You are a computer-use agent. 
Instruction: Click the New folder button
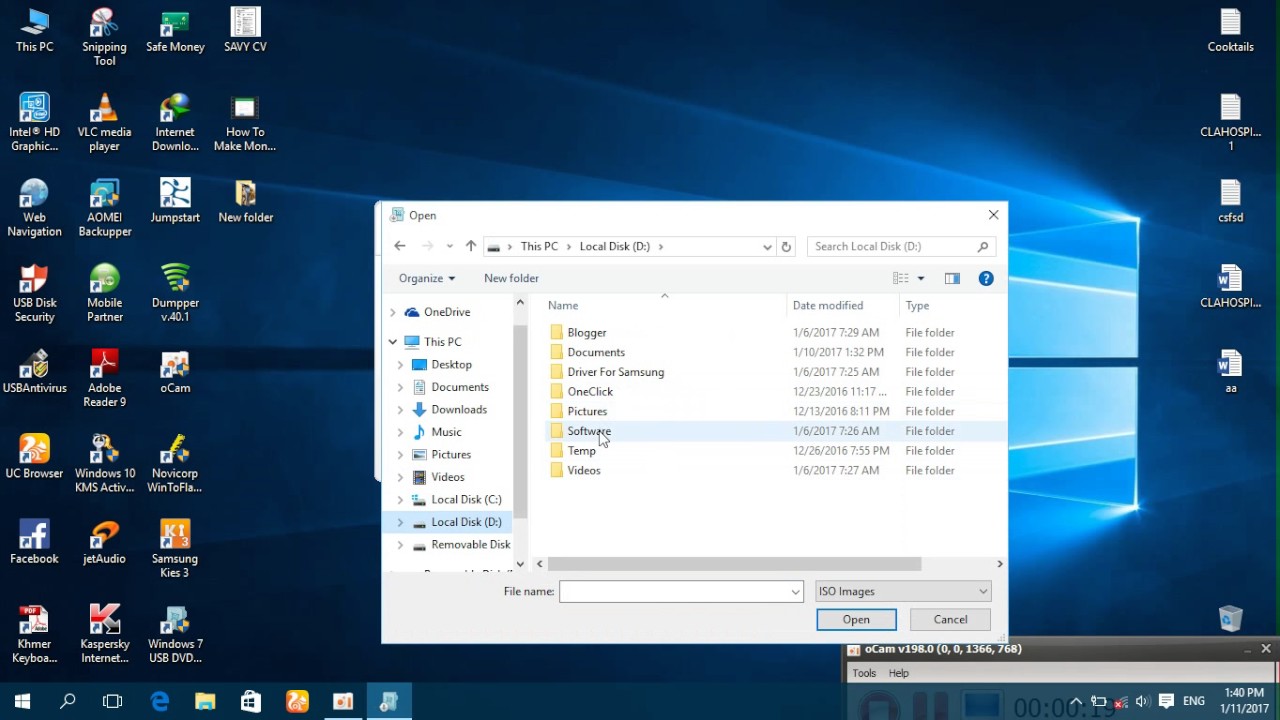511,278
